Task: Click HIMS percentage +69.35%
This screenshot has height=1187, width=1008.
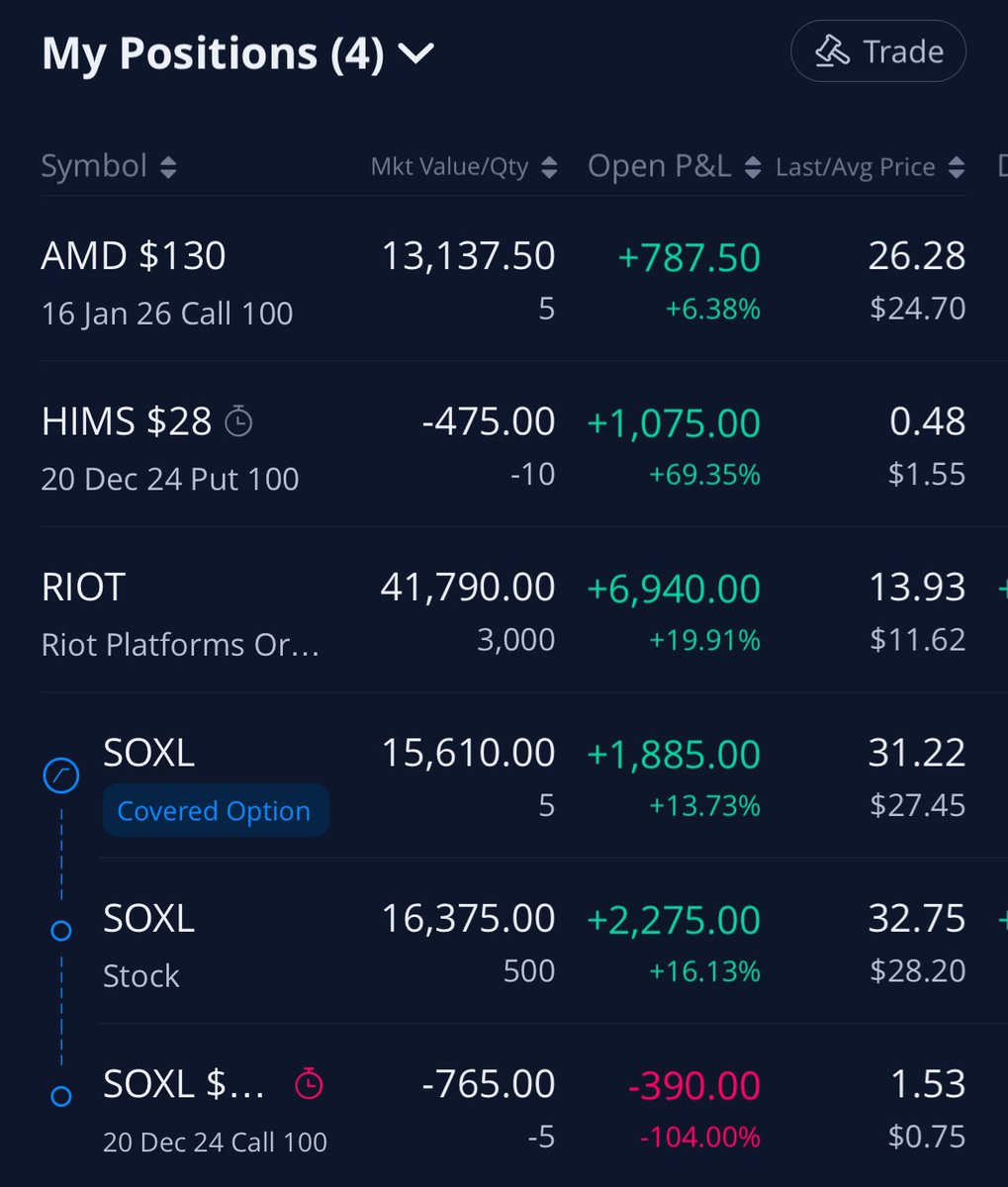Action: [x=705, y=475]
